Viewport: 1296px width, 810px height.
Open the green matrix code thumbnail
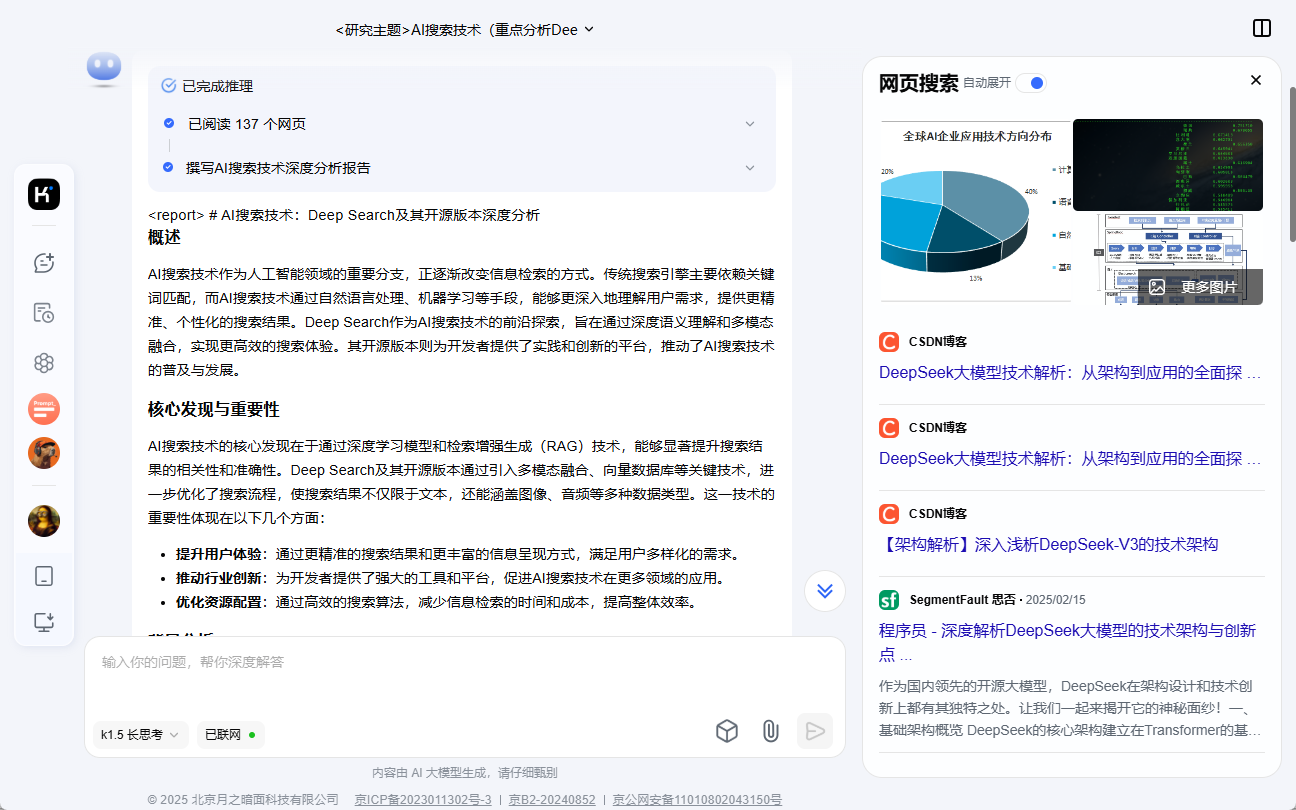(x=1168, y=165)
